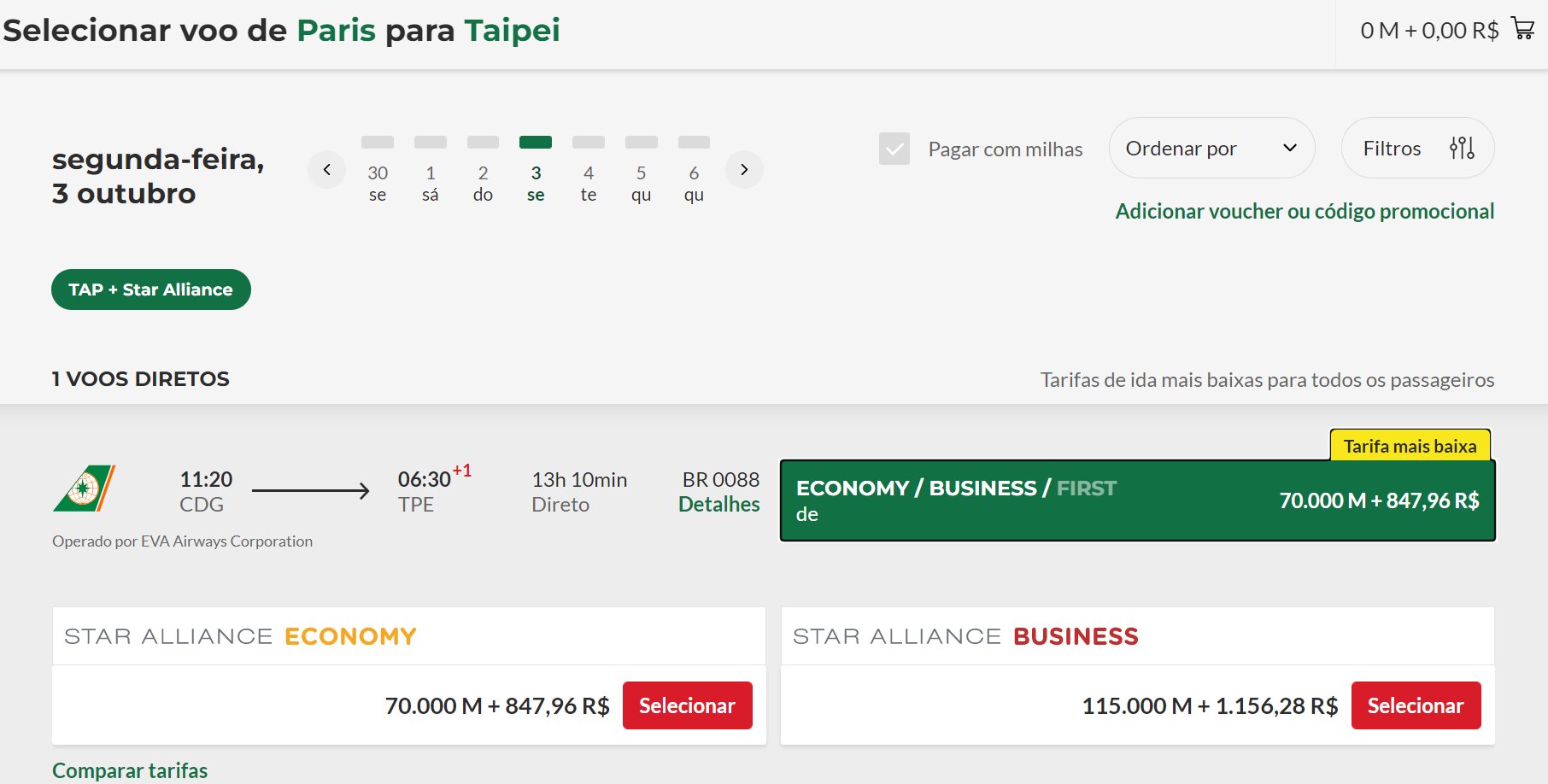Viewport: 1548px width, 784px height.
Task: Click the 1 VOOS DIRETOS heading
Action: [140, 379]
